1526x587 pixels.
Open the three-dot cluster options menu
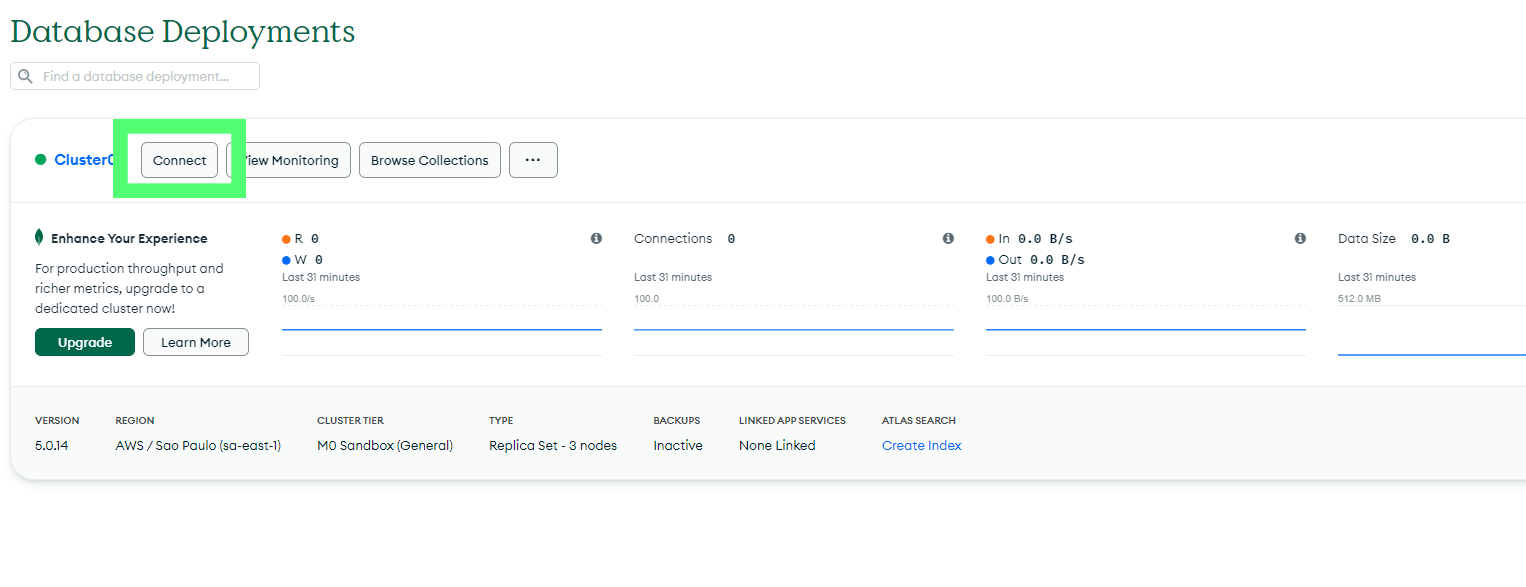[x=533, y=160]
